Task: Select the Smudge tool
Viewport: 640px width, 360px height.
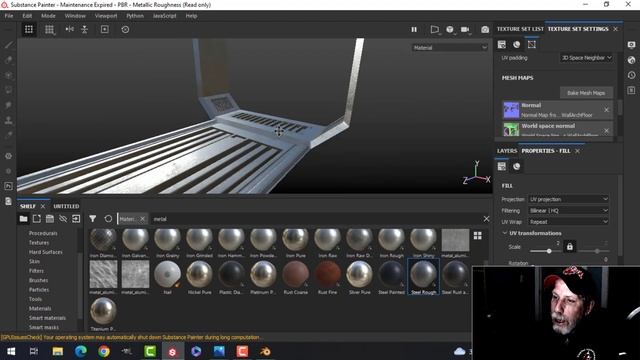Action: (8, 105)
